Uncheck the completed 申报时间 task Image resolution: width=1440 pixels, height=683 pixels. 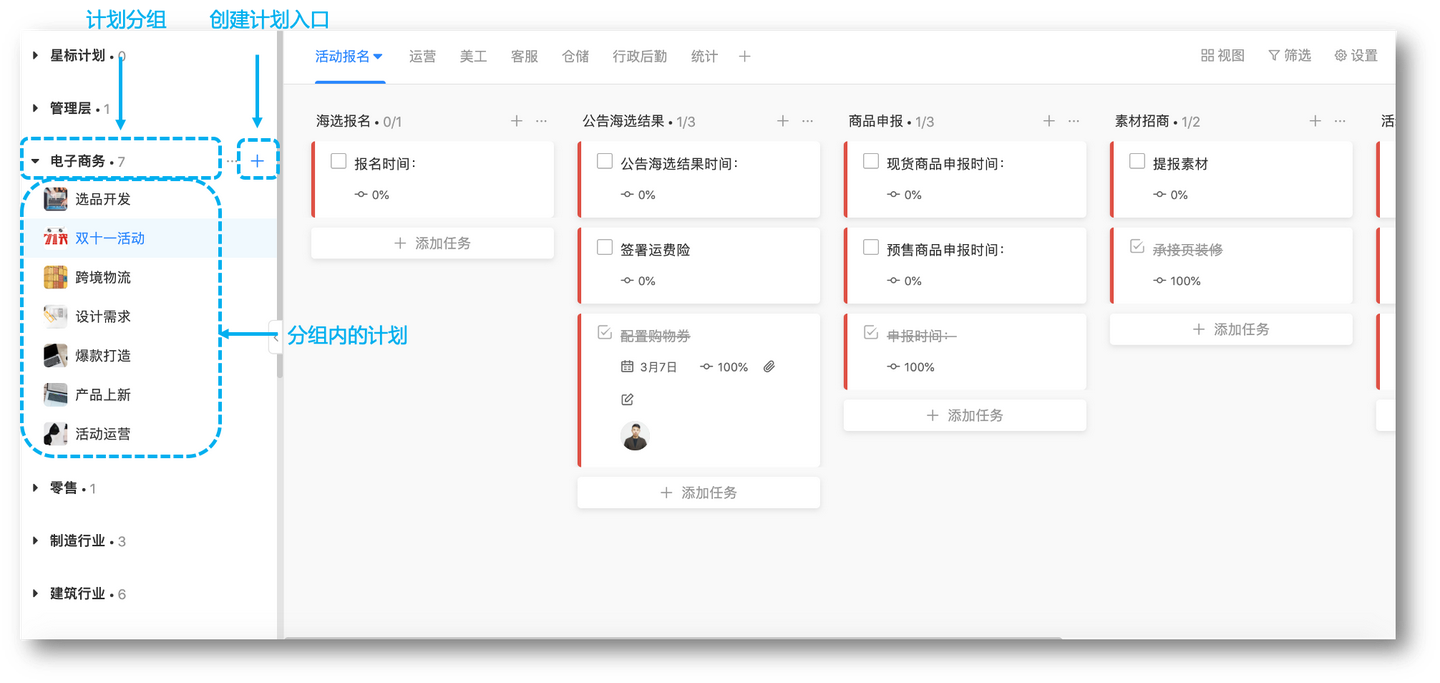(870, 333)
